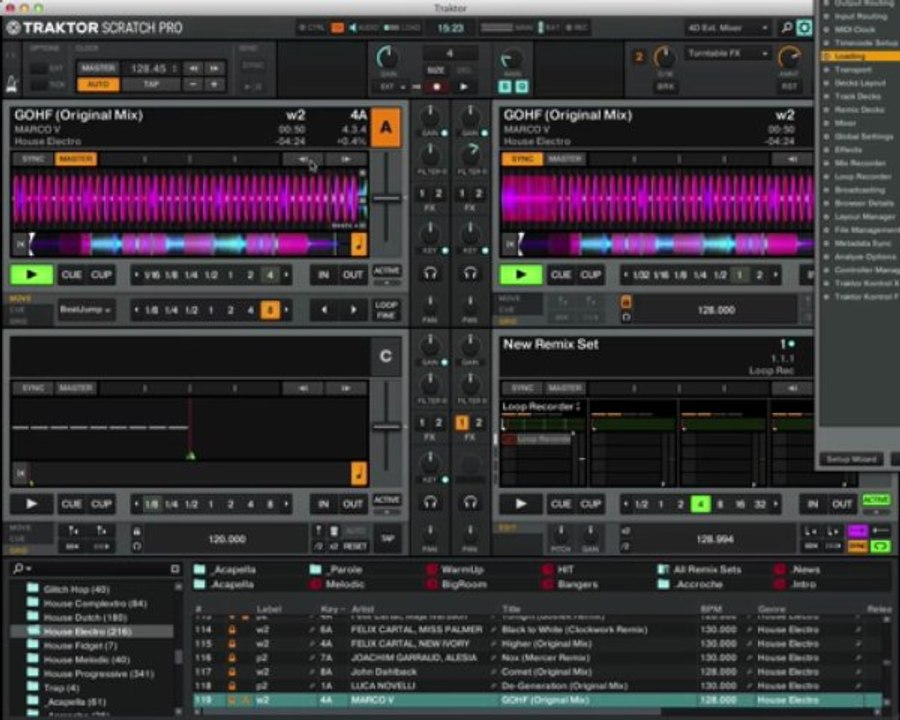
Task: Disable orange SYNC on Deck B
Action: [522, 159]
